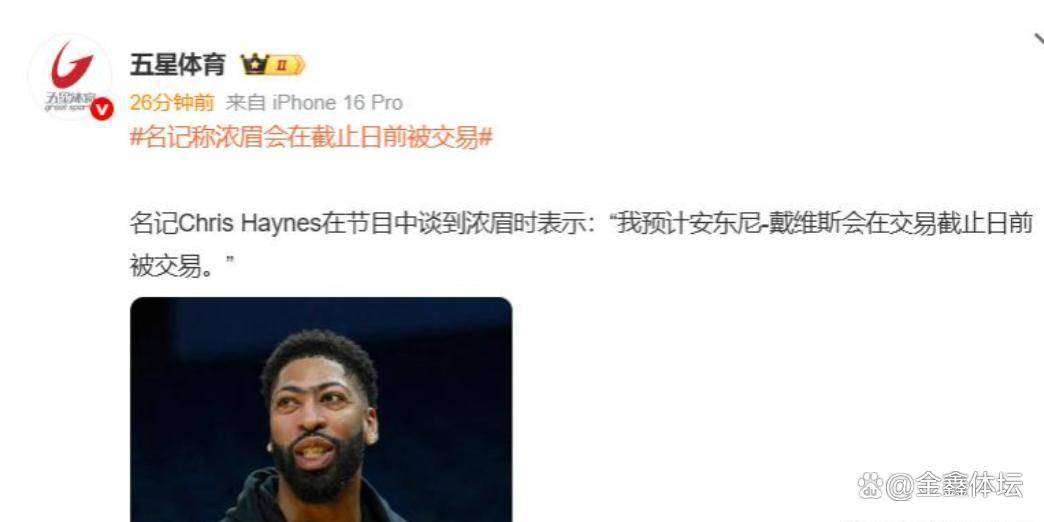This screenshot has width=1044, height=522.
Task: Open the 五星体育 username link
Action: click(177, 65)
